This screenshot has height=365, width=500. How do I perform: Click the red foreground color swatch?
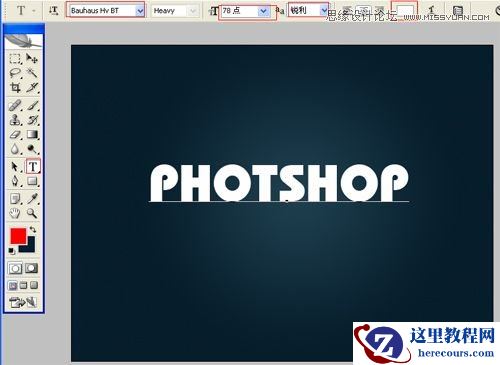[x=18, y=236]
